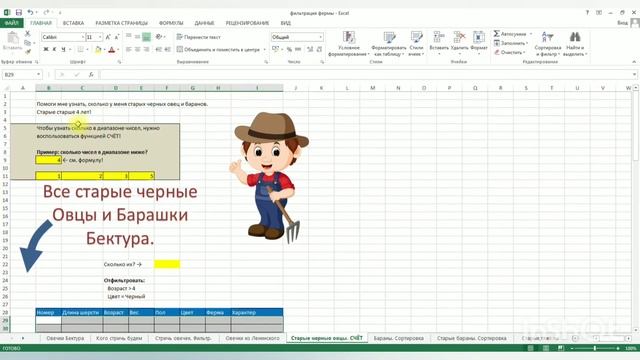Open the font color dropdown arrow
640x360 pixels.
point(118,50)
